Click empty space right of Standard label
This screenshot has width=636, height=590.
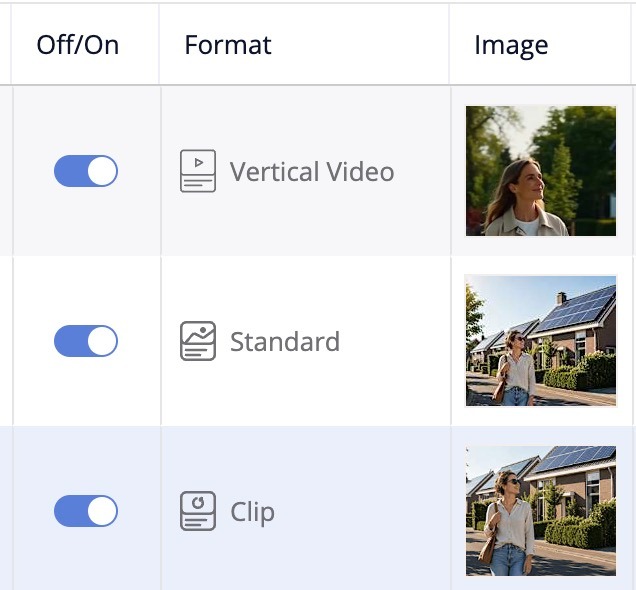click(x=393, y=341)
